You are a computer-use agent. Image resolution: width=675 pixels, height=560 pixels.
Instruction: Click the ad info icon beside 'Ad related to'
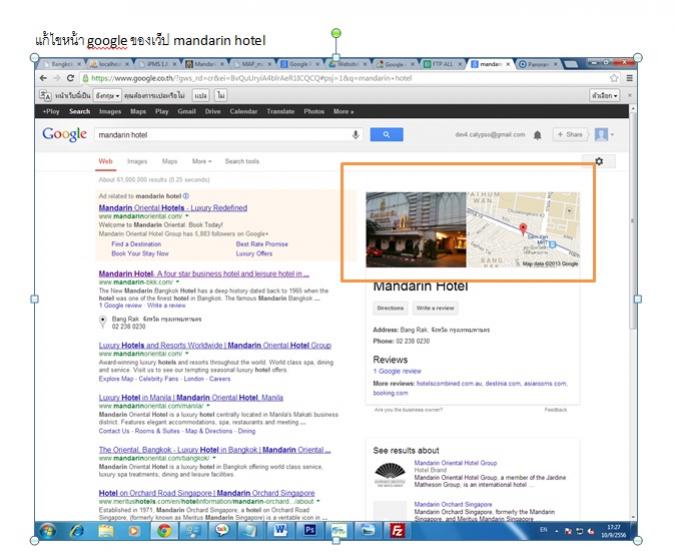click(x=186, y=196)
